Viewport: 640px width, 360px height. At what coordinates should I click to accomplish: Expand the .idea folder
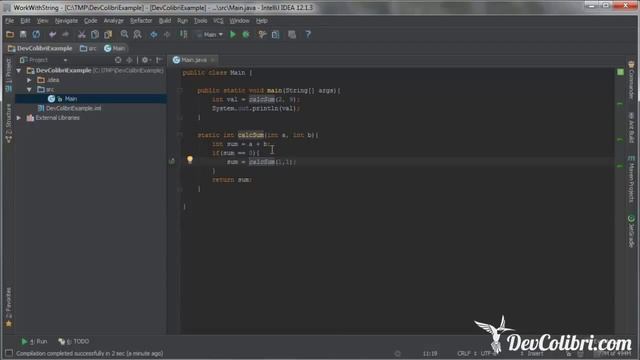click(x=29, y=80)
